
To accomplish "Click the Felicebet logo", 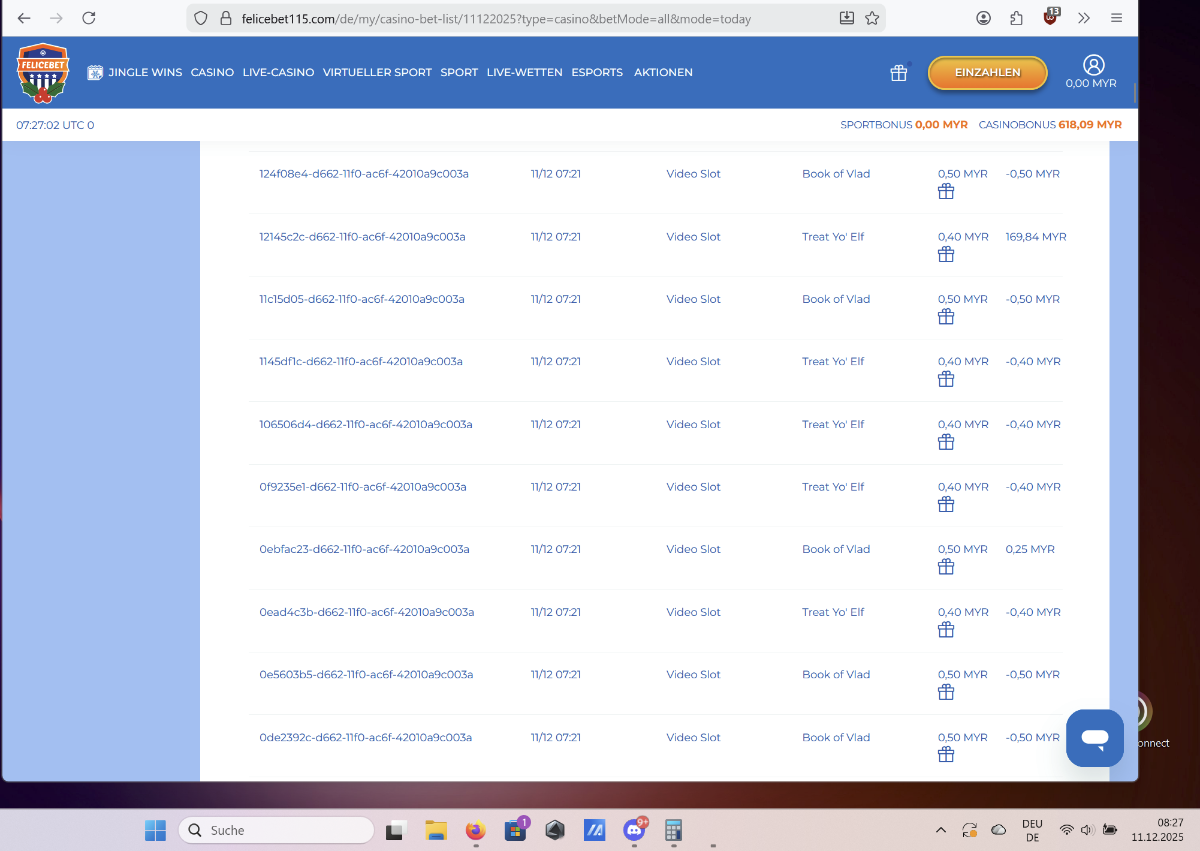I will point(42,73).
